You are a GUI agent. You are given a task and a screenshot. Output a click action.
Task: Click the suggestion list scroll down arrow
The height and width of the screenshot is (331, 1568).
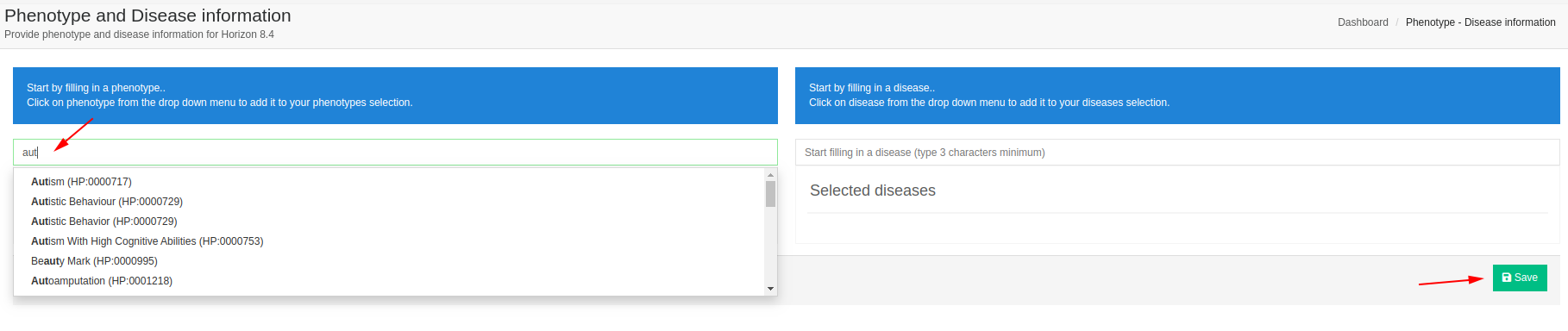(x=770, y=289)
